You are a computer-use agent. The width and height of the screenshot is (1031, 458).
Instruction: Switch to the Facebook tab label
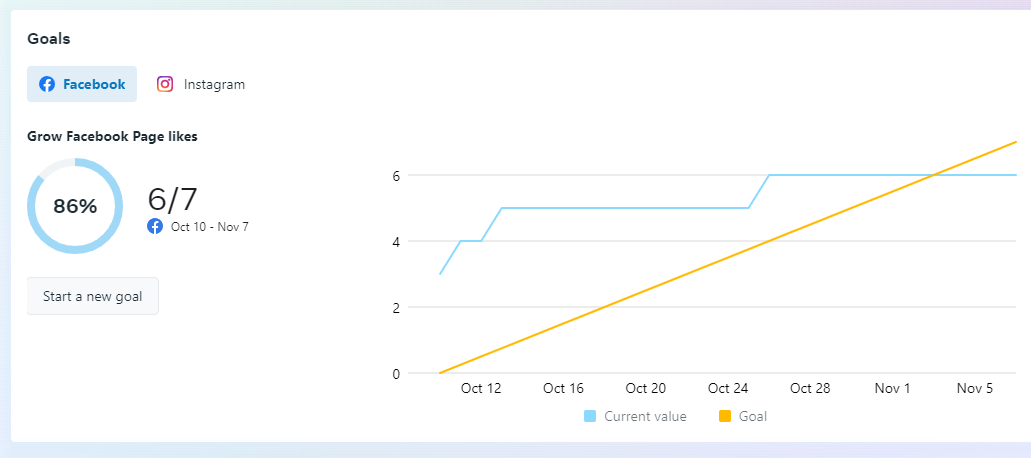pyautogui.click(x=94, y=84)
